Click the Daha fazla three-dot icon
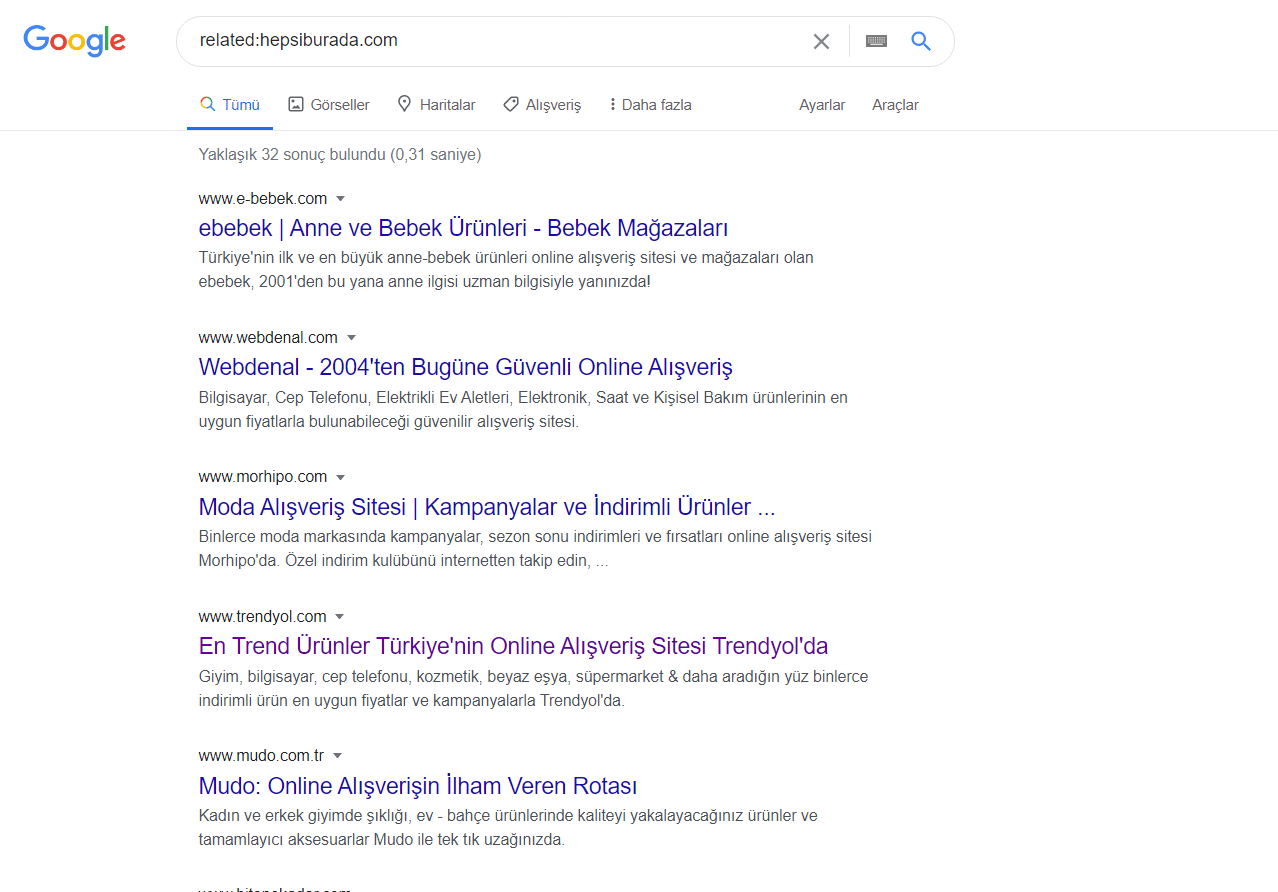This screenshot has height=892, width=1278. tap(612, 103)
